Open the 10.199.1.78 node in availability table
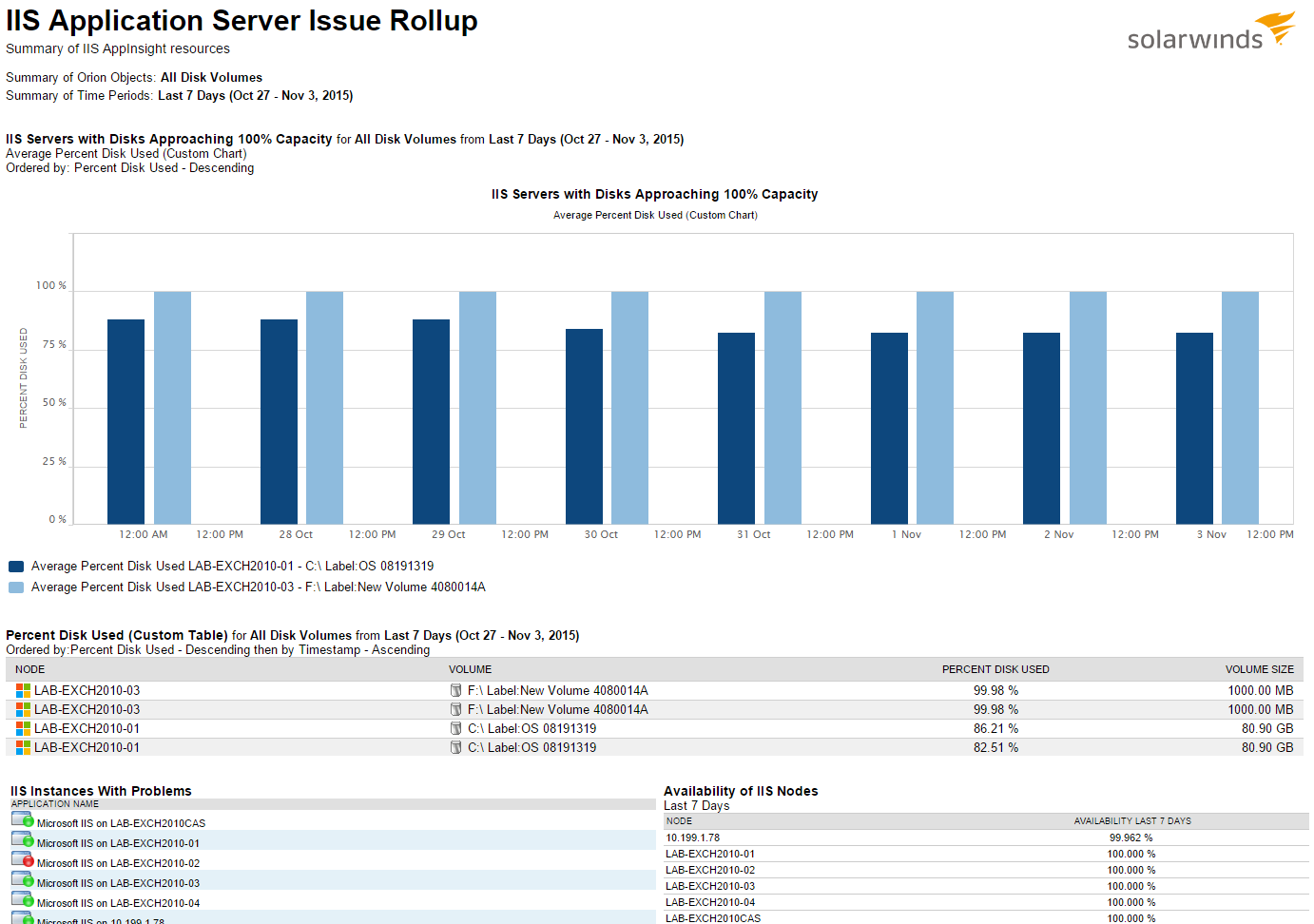1314x924 pixels. 692,838
